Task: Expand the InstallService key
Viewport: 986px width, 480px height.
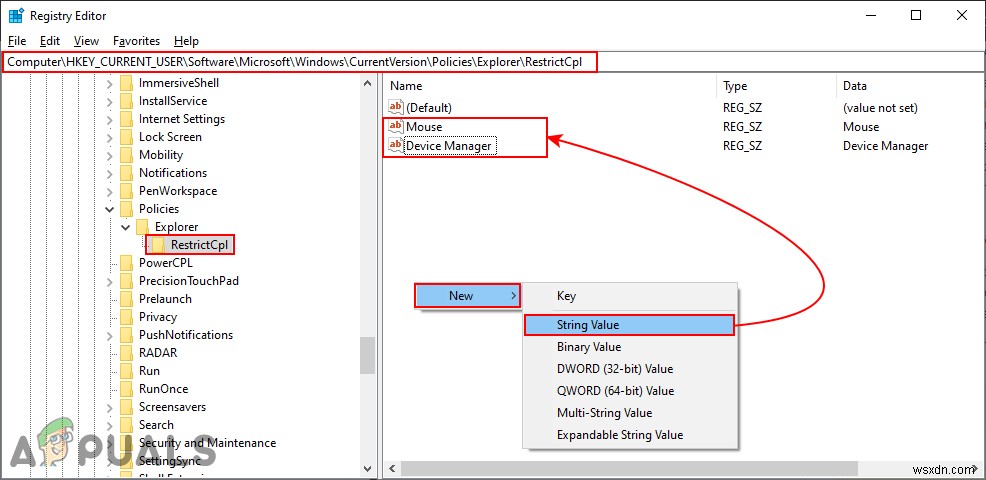Action: coord(109,101)
